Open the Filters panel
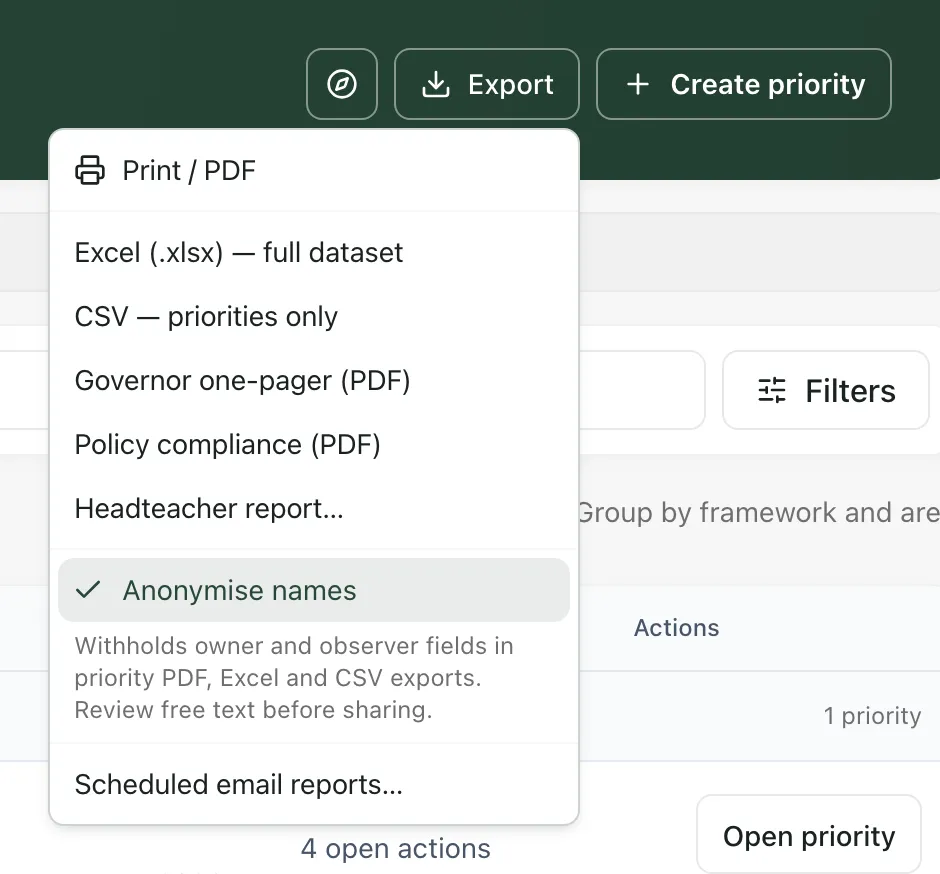The image size is (940, 874). 825,390
